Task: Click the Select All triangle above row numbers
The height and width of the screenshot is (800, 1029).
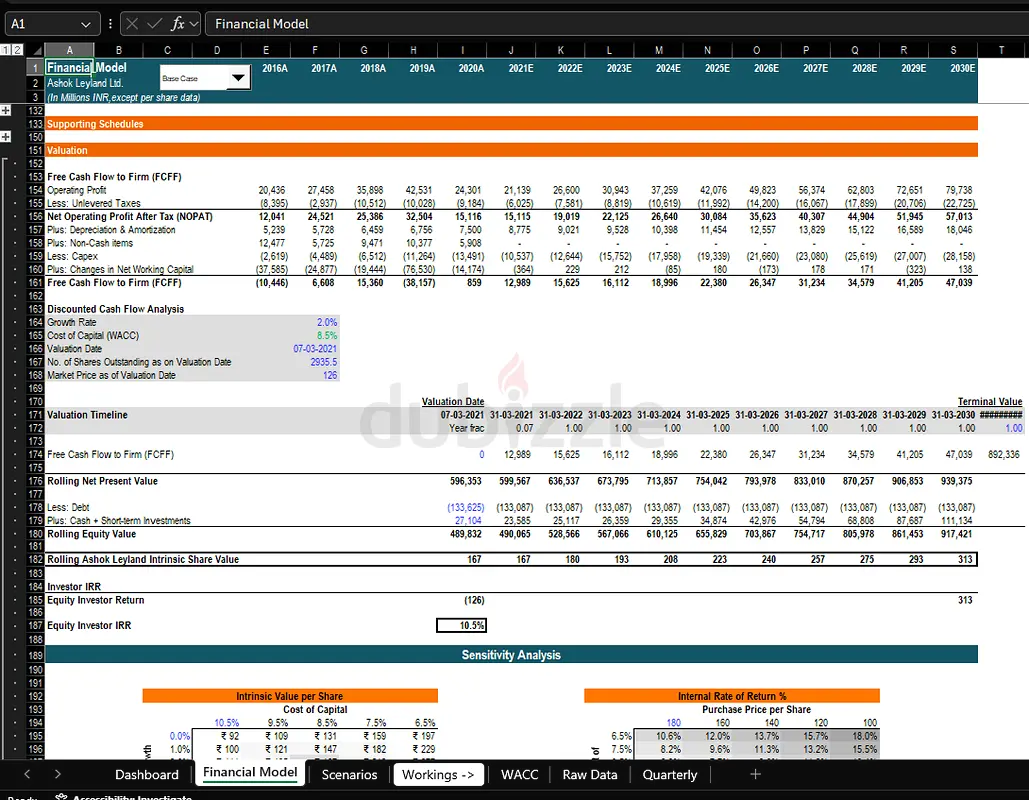Action: pos(35,49)
